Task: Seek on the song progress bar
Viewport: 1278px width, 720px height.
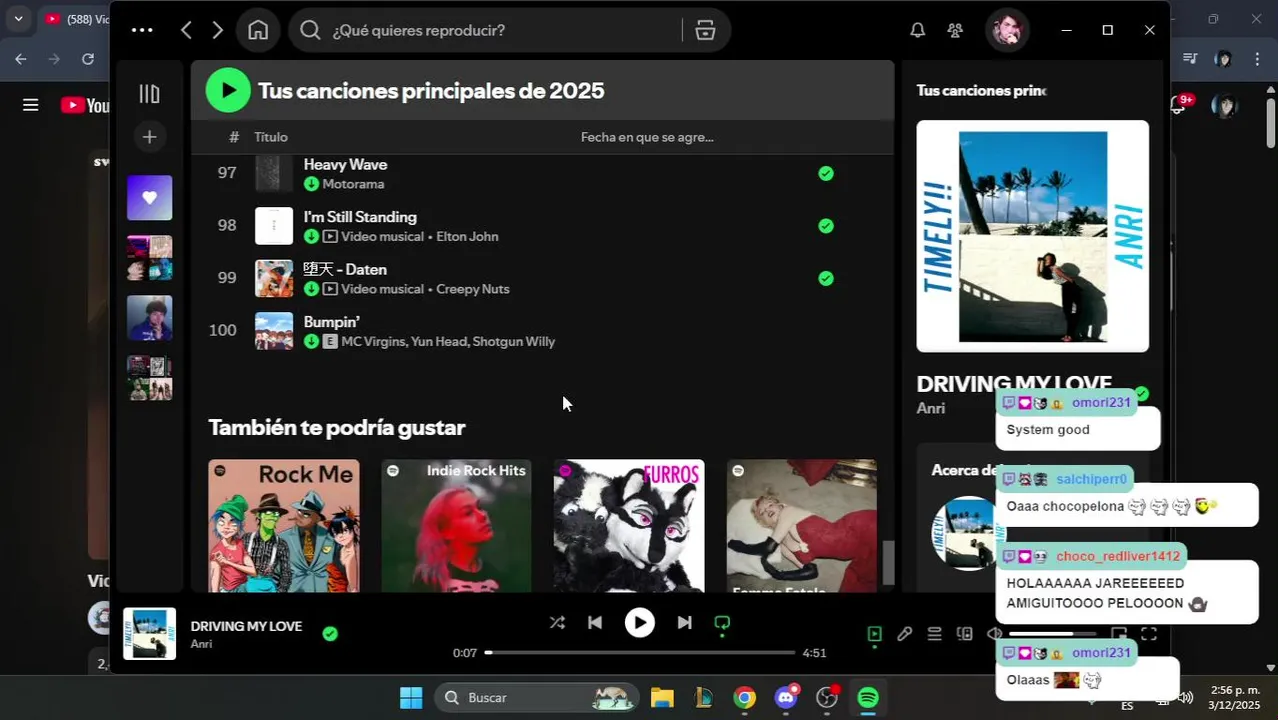Action: click(640, 652)
